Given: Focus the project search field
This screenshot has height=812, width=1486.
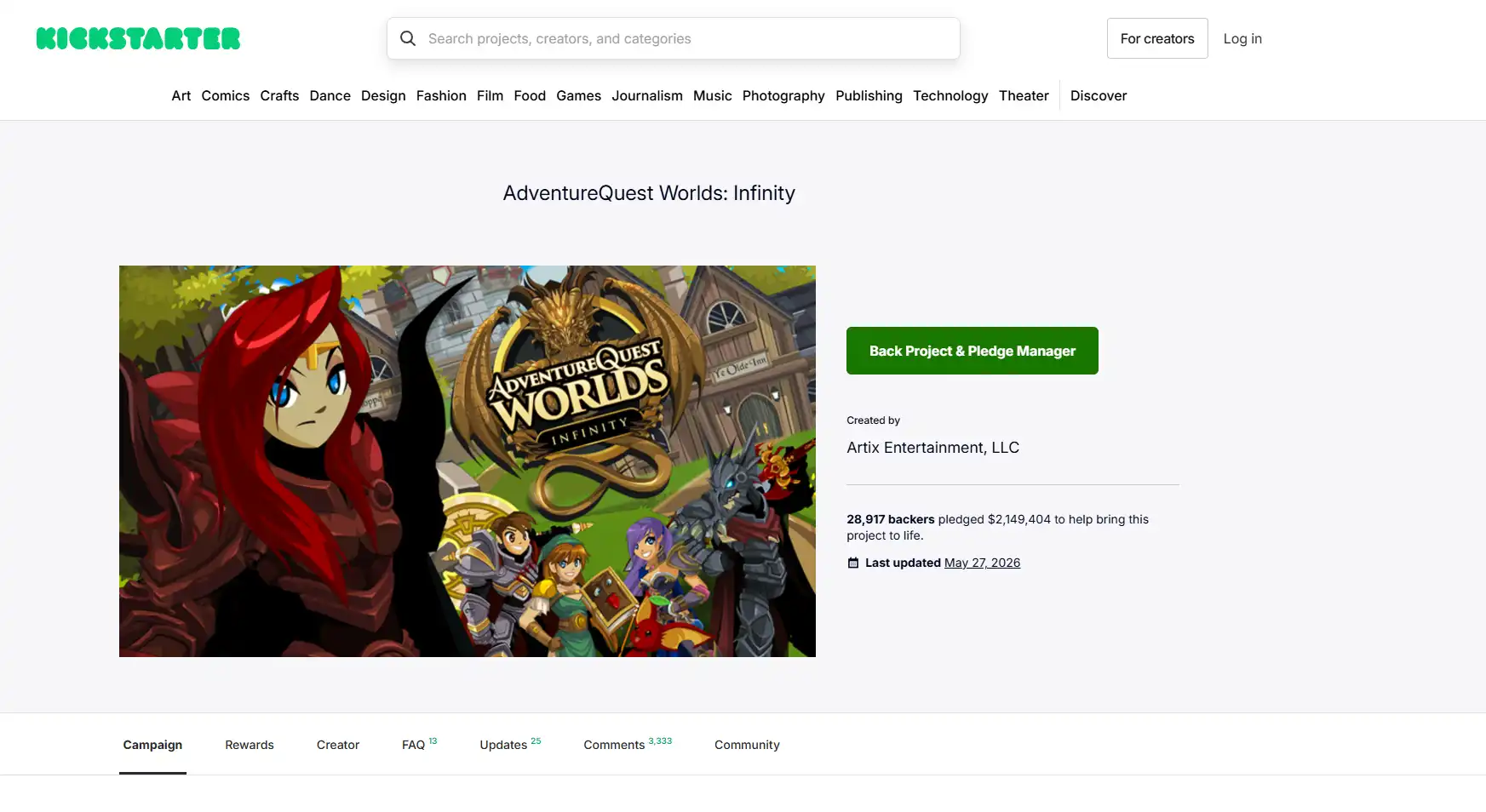Looking at the screenshot, I should (673, 38).
